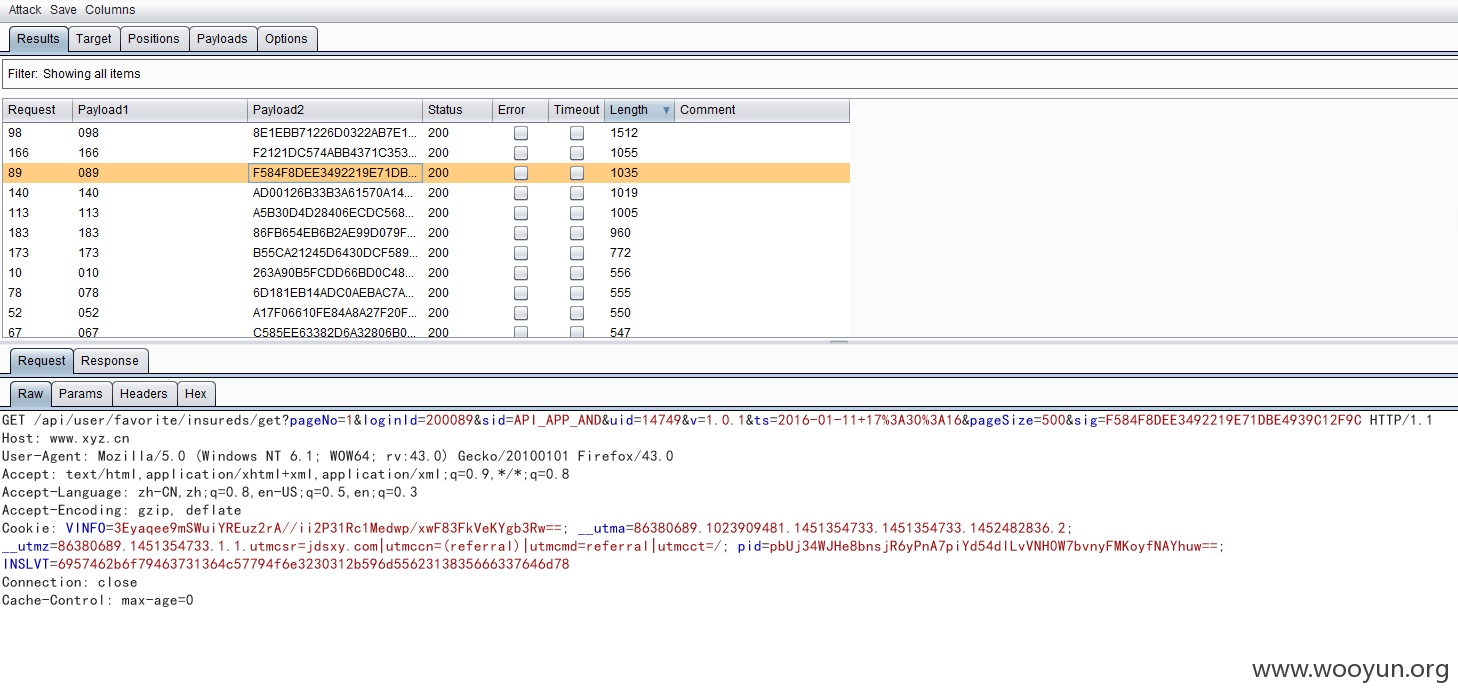Toggle Error checkbox for request 98
Image resolution: width=1458 pixels, height=698 pixels.
[x=521, y=133]
